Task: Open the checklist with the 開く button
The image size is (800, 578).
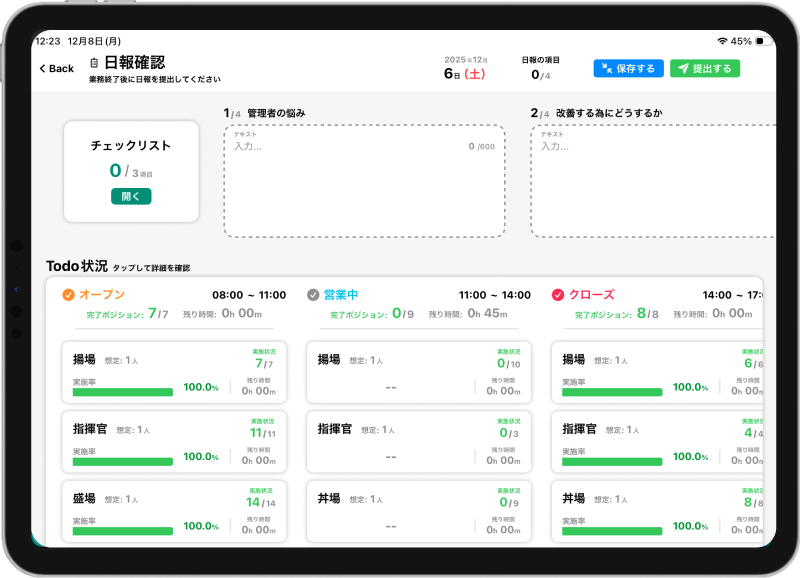Action: [x=132, y=196]
